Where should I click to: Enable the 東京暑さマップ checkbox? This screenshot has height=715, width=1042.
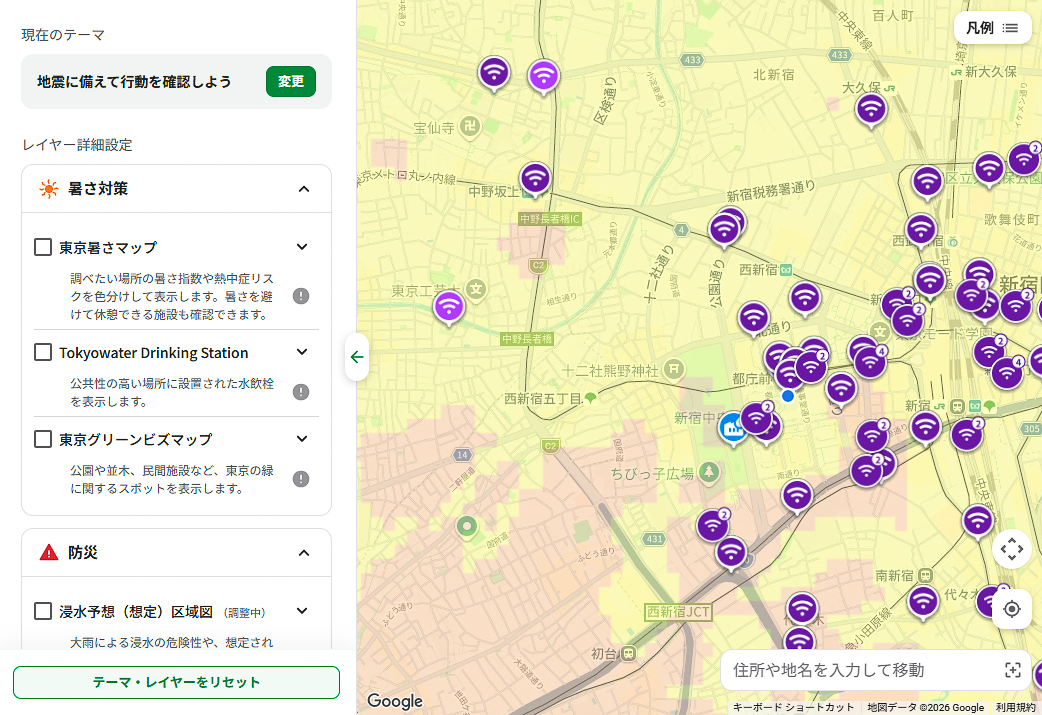click(x=43, y=247)
